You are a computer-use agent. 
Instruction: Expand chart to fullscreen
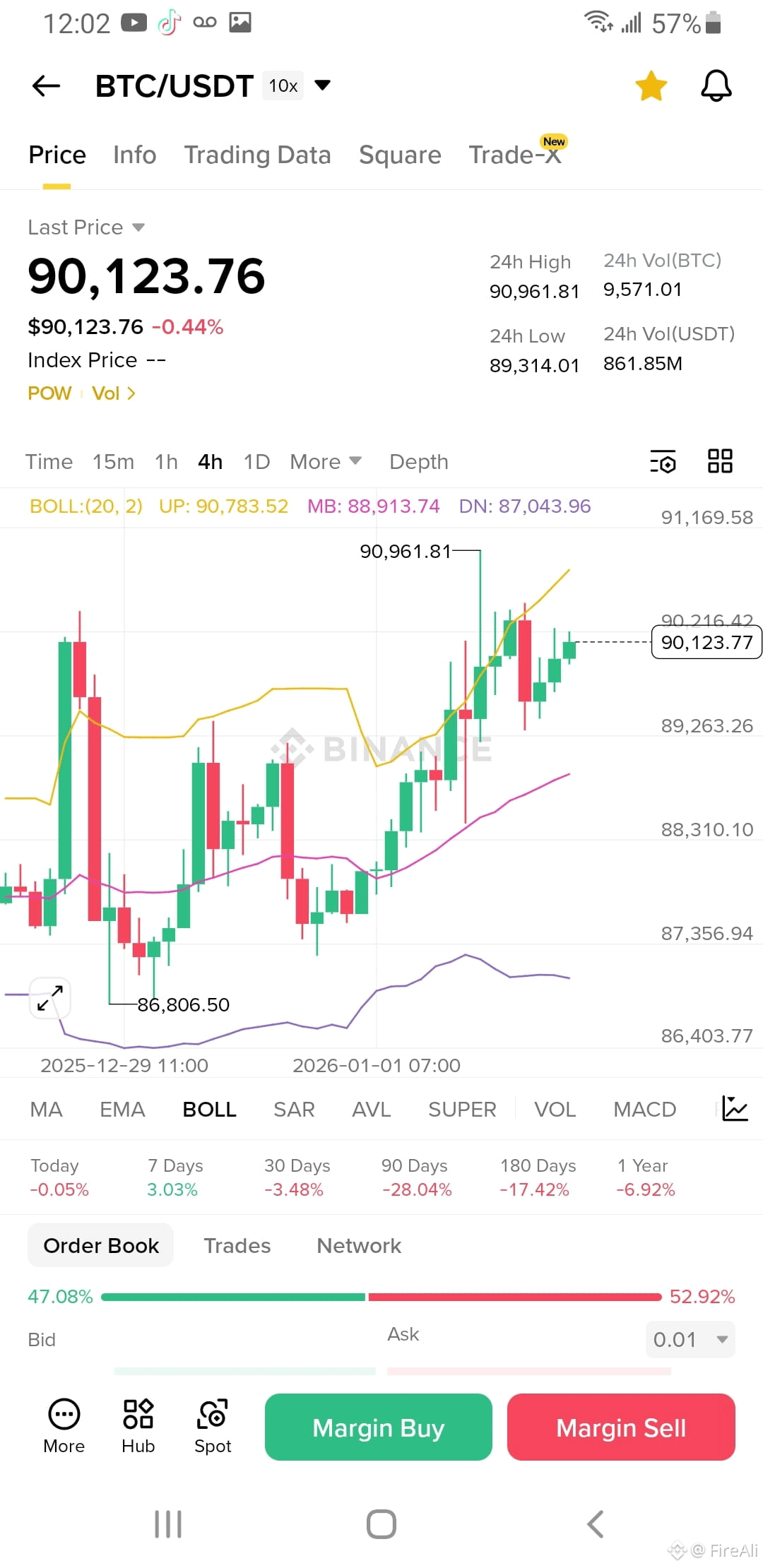(50, 998)
